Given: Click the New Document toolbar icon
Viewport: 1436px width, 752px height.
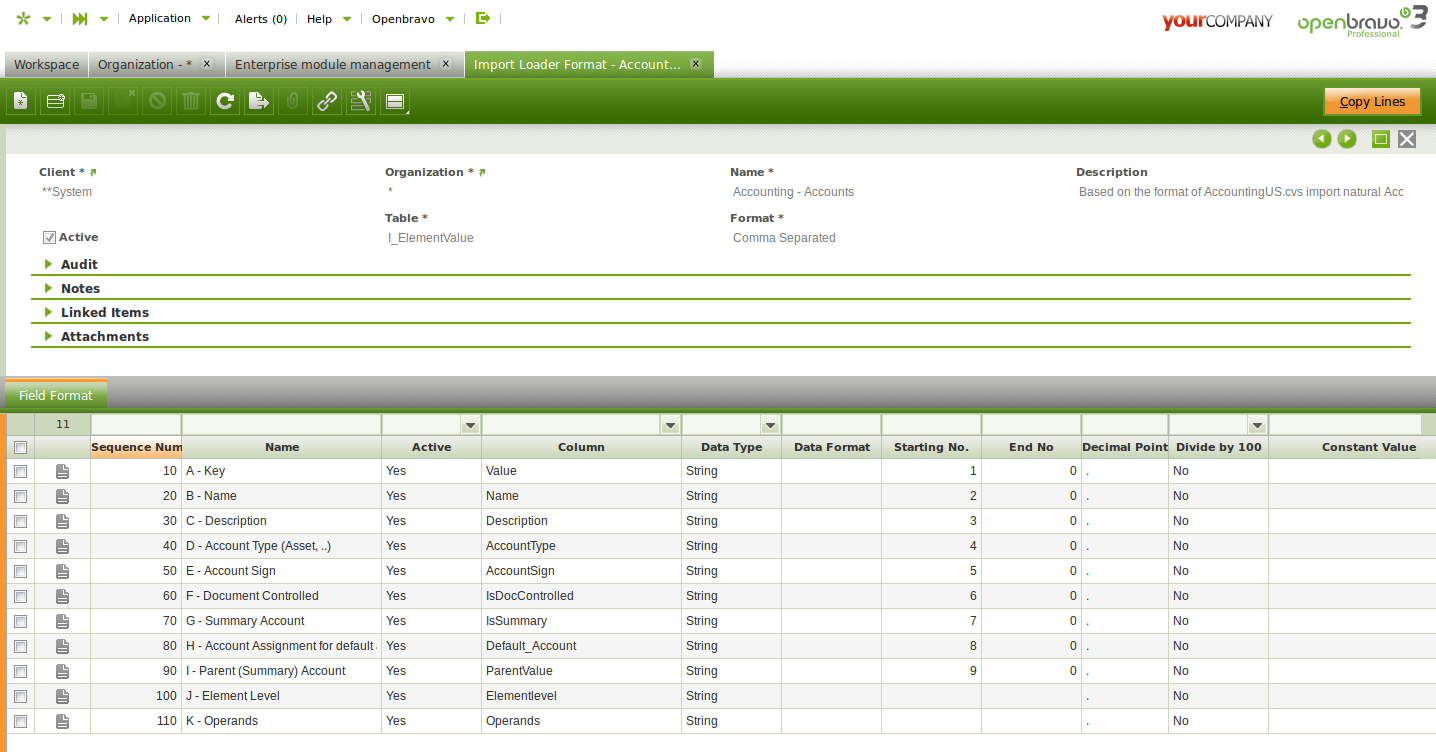Looking at the screenshot, I should [21, 101].
